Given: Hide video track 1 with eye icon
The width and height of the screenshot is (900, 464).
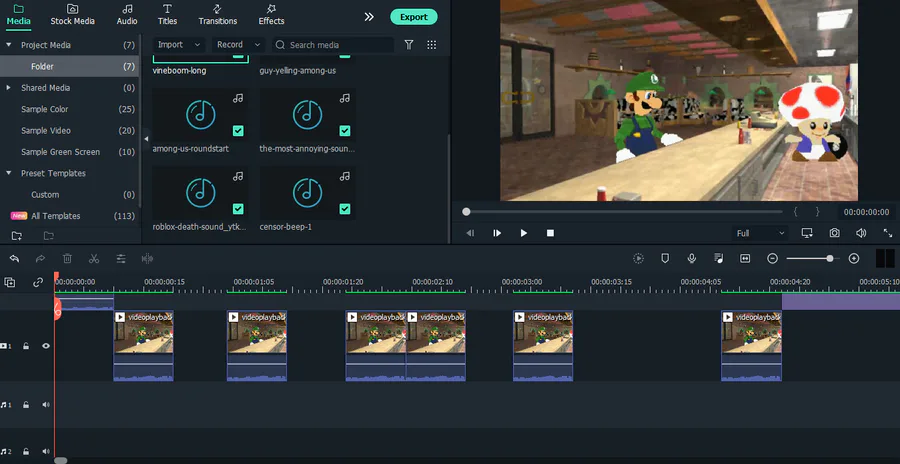Looking at the screenshot, I should click(x=46, y=346).
